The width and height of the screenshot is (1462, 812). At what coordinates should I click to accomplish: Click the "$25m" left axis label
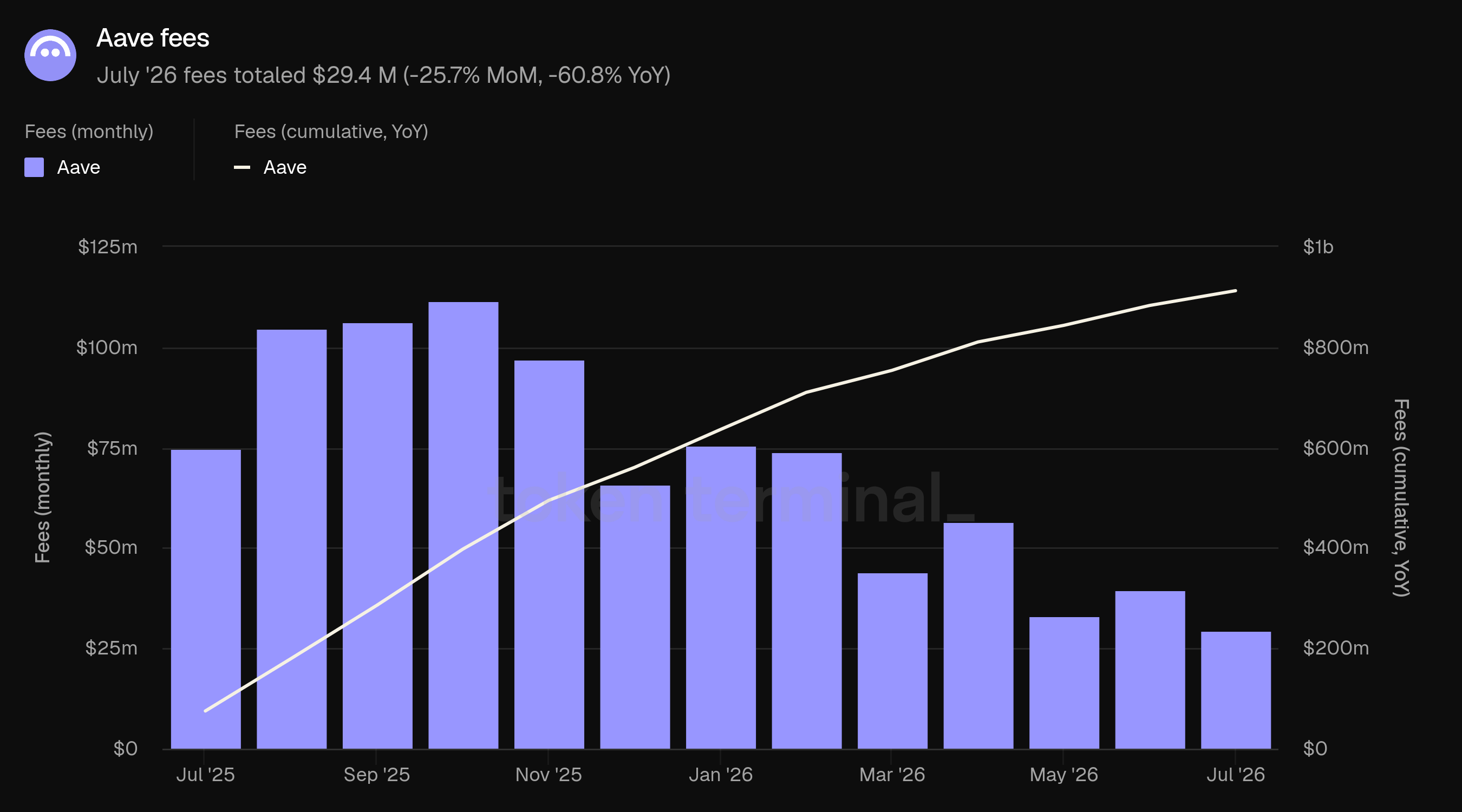tap(111, 648)
